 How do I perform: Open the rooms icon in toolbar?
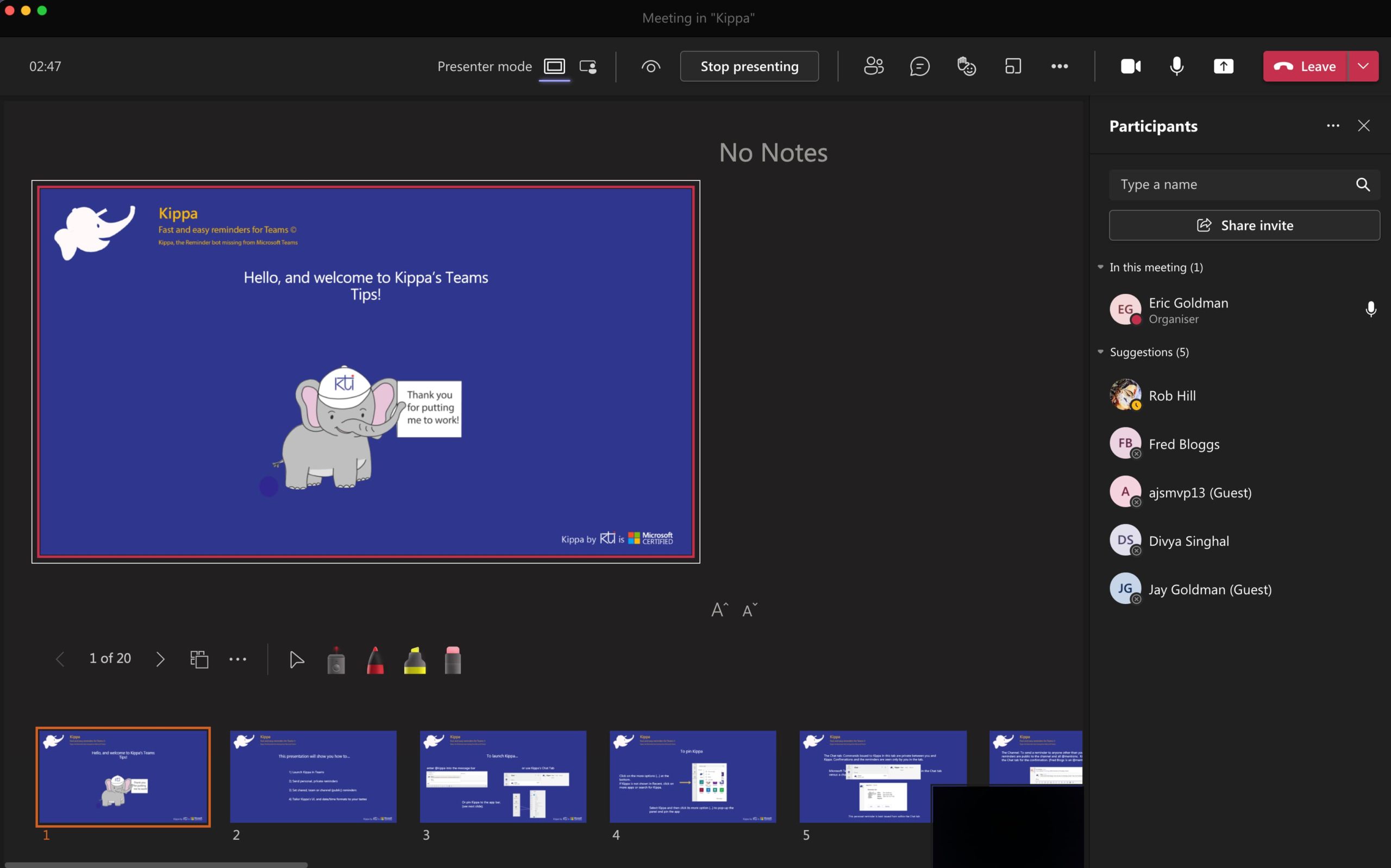[1013, 67]
